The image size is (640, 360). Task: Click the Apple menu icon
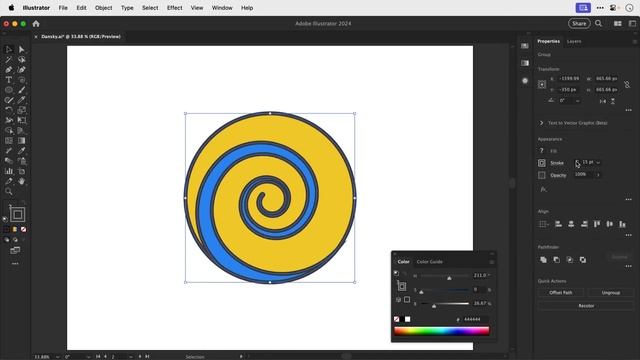pyautogui.click(x=11, y=8)
